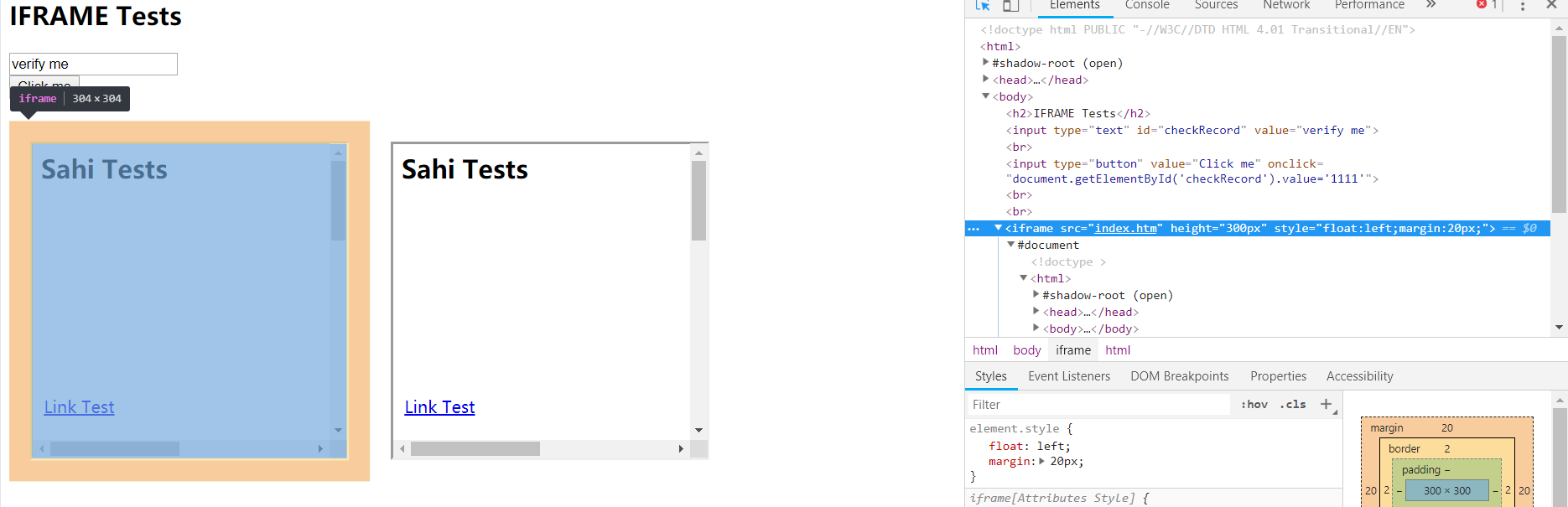Select the body breadcrumb
This screenshot has width=1568, height=507.
click(1027, 350)
